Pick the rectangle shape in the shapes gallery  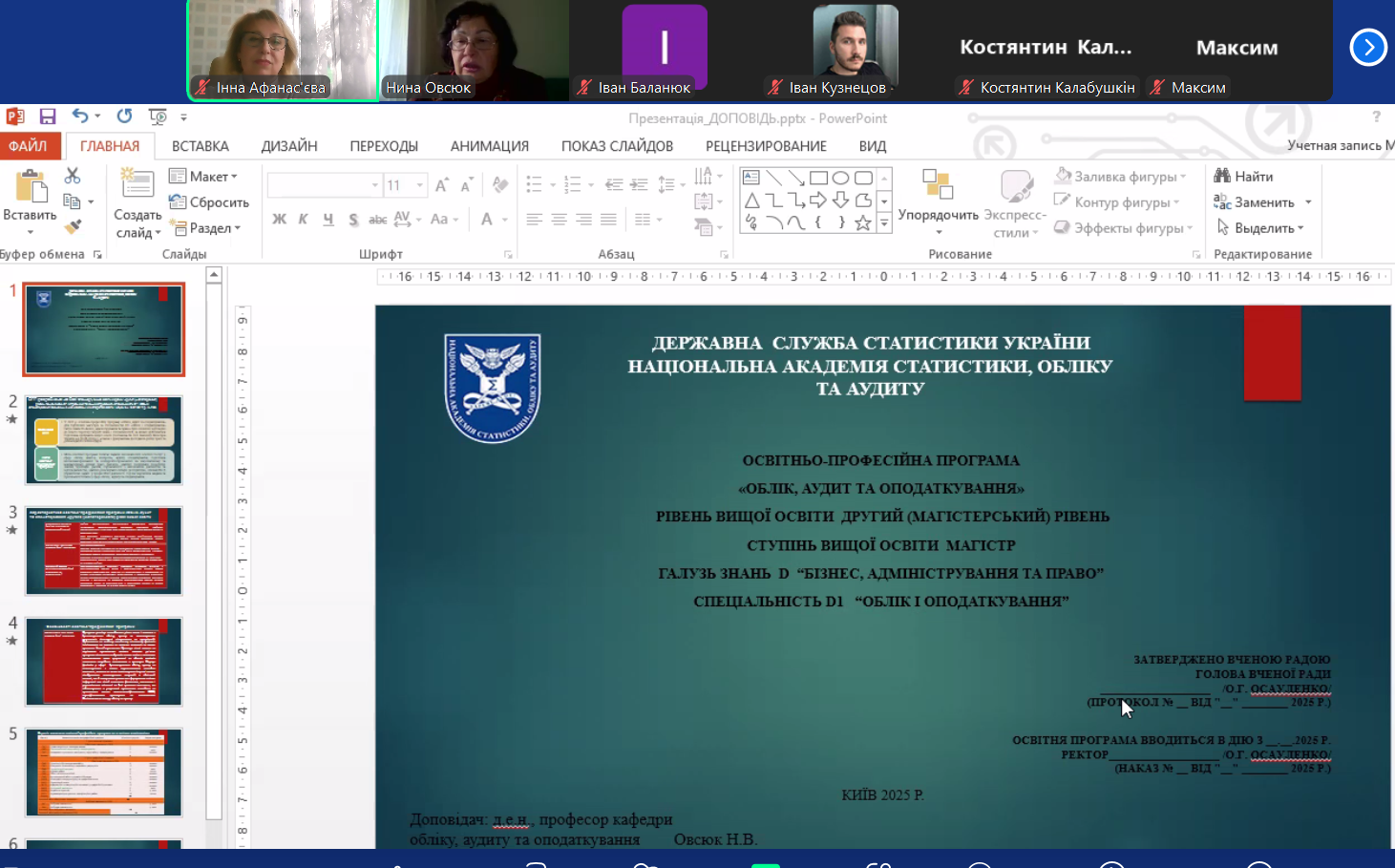(x=818, y=178)
